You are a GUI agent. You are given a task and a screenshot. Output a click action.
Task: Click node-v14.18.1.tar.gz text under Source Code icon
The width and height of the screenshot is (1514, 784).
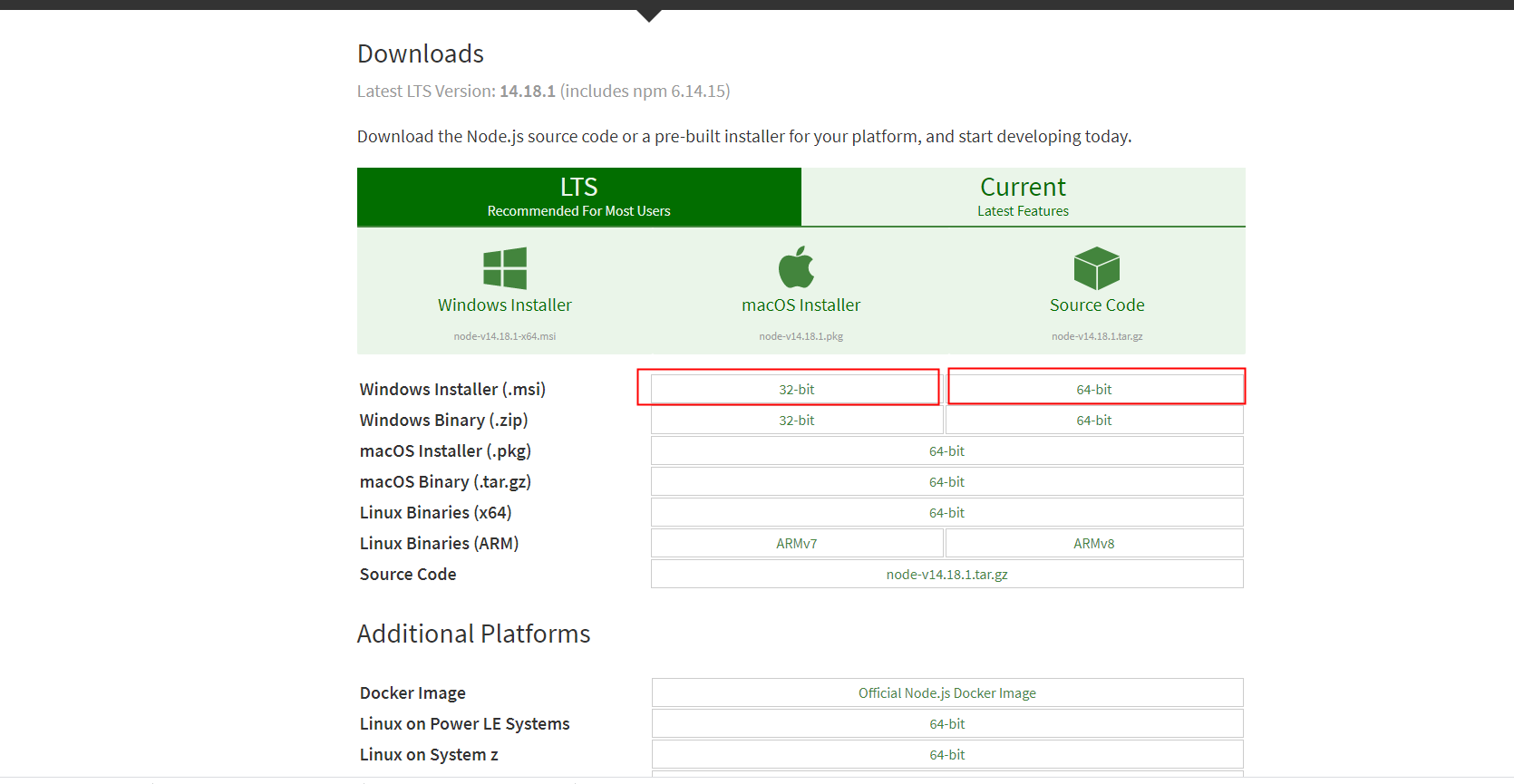(1097, 336)
